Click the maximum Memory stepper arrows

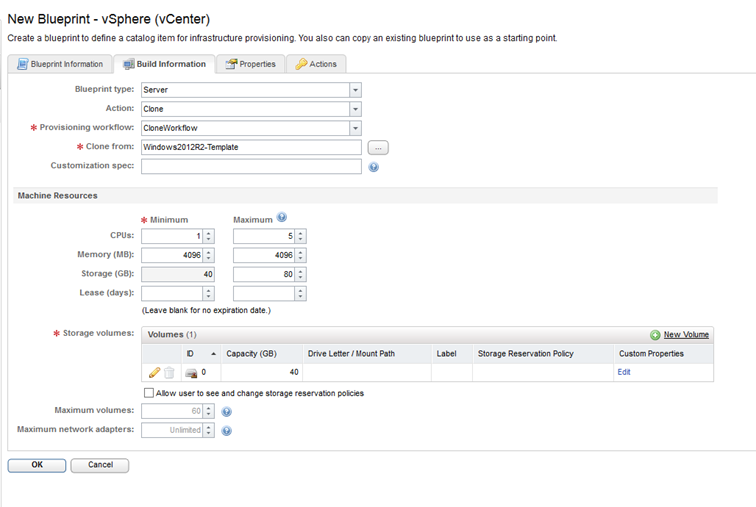(300, 255)
